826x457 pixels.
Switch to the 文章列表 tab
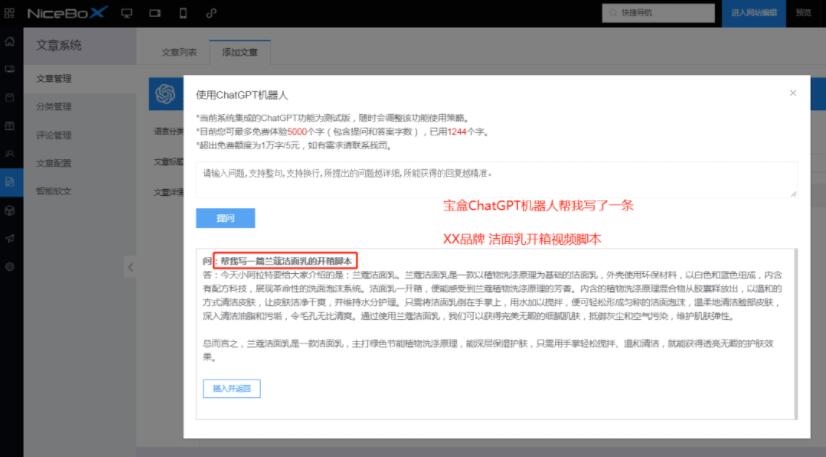tap(179, 52)
